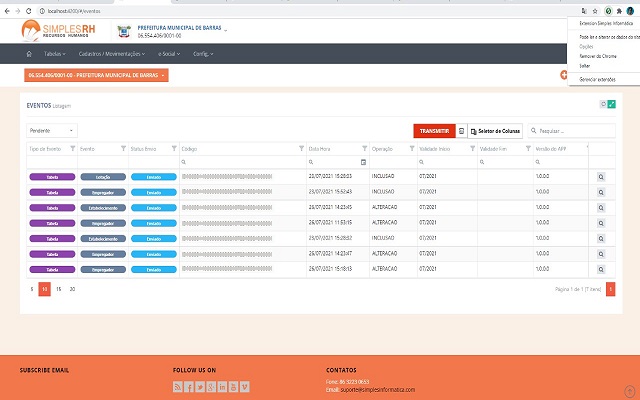The height and width of the screenshot is (400, 640).
Task: Click the translate page icon
Action: (x=584, y=11)
